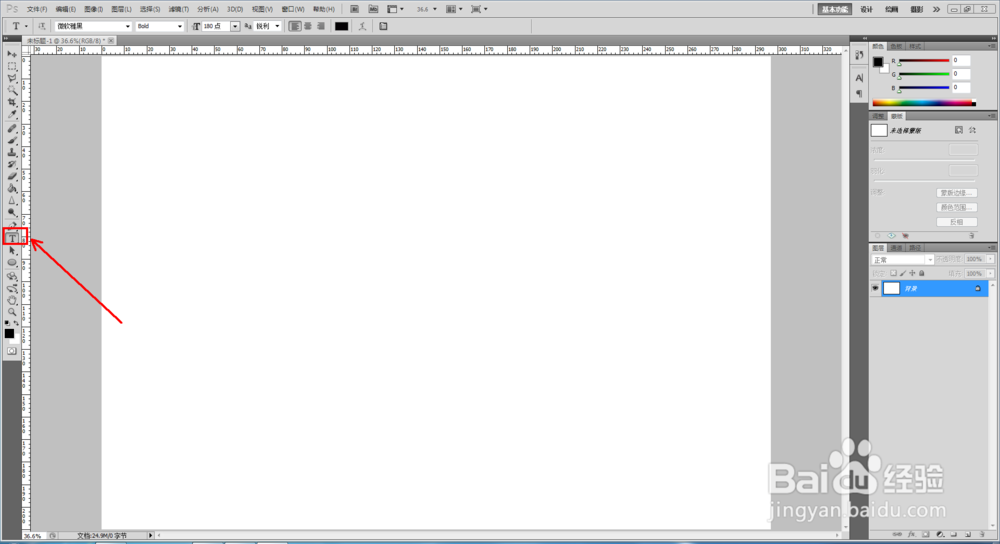1000x544 pixels.
Task: Select the Move tool in toolbox
Action: pyautogui.click(x=11, y=54)
